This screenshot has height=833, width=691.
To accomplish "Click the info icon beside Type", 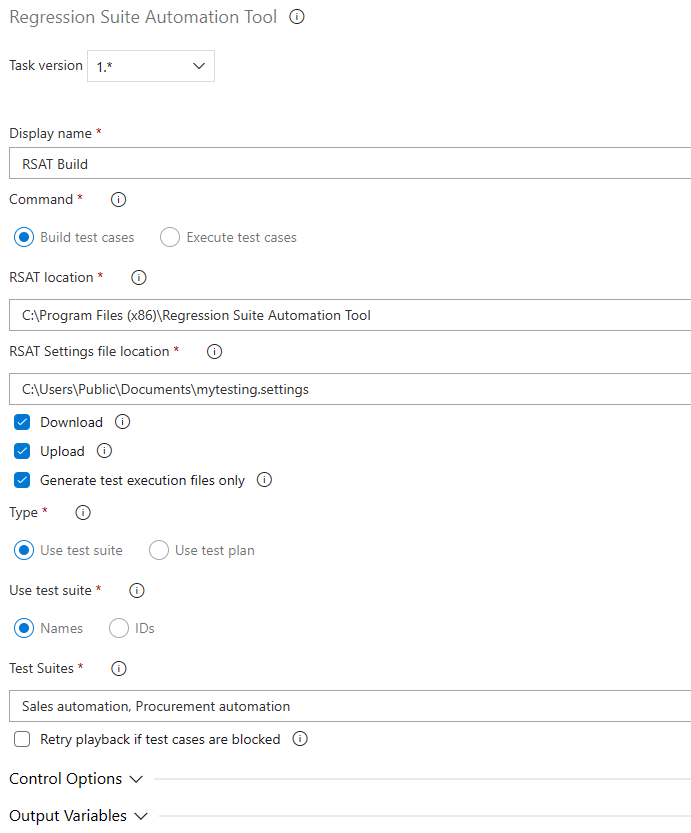I will click(x=82, y=512).
